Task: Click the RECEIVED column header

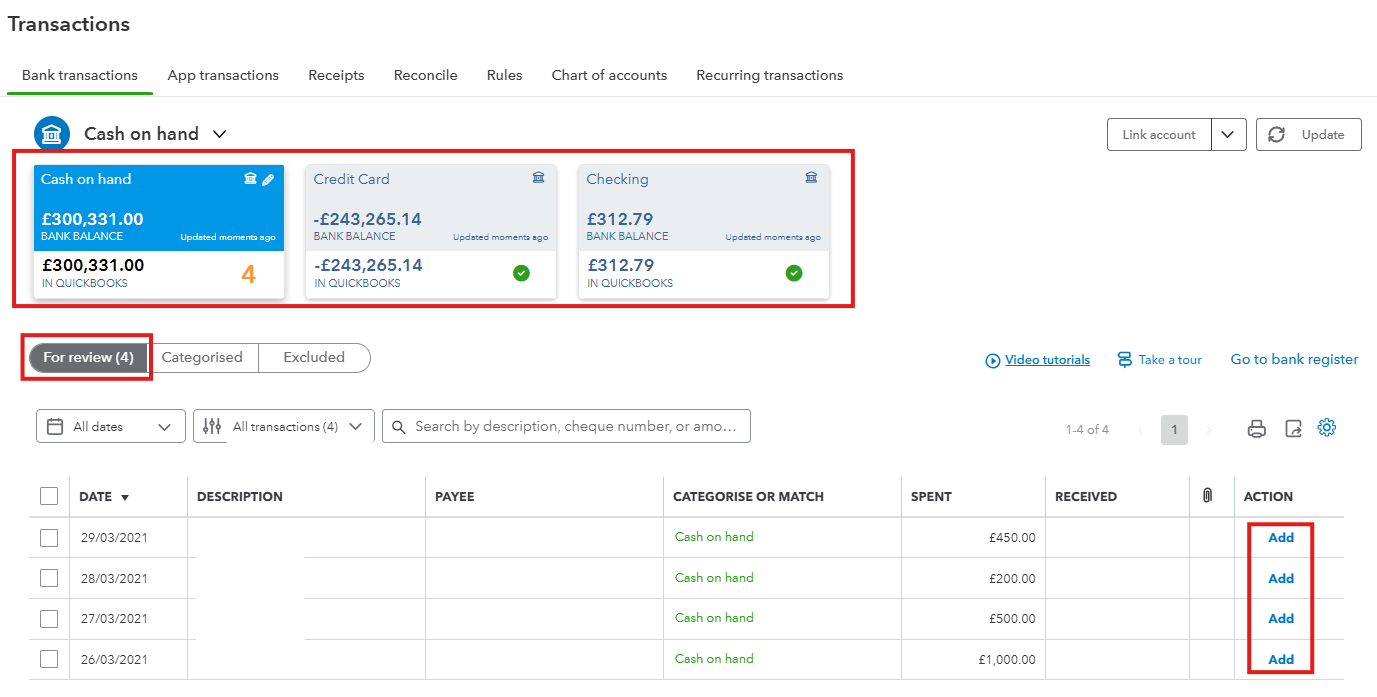Action: pos(1086,497)
